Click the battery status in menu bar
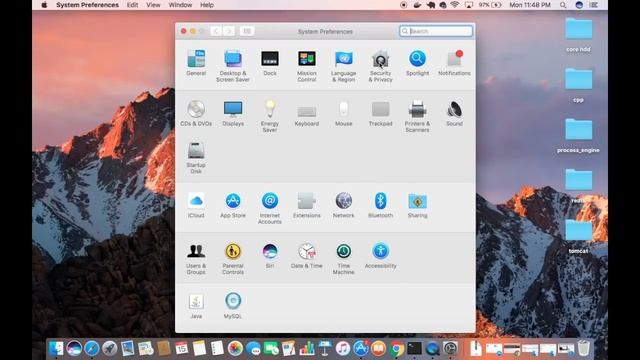This screenshot has width=640, height=360. (490, 5)
